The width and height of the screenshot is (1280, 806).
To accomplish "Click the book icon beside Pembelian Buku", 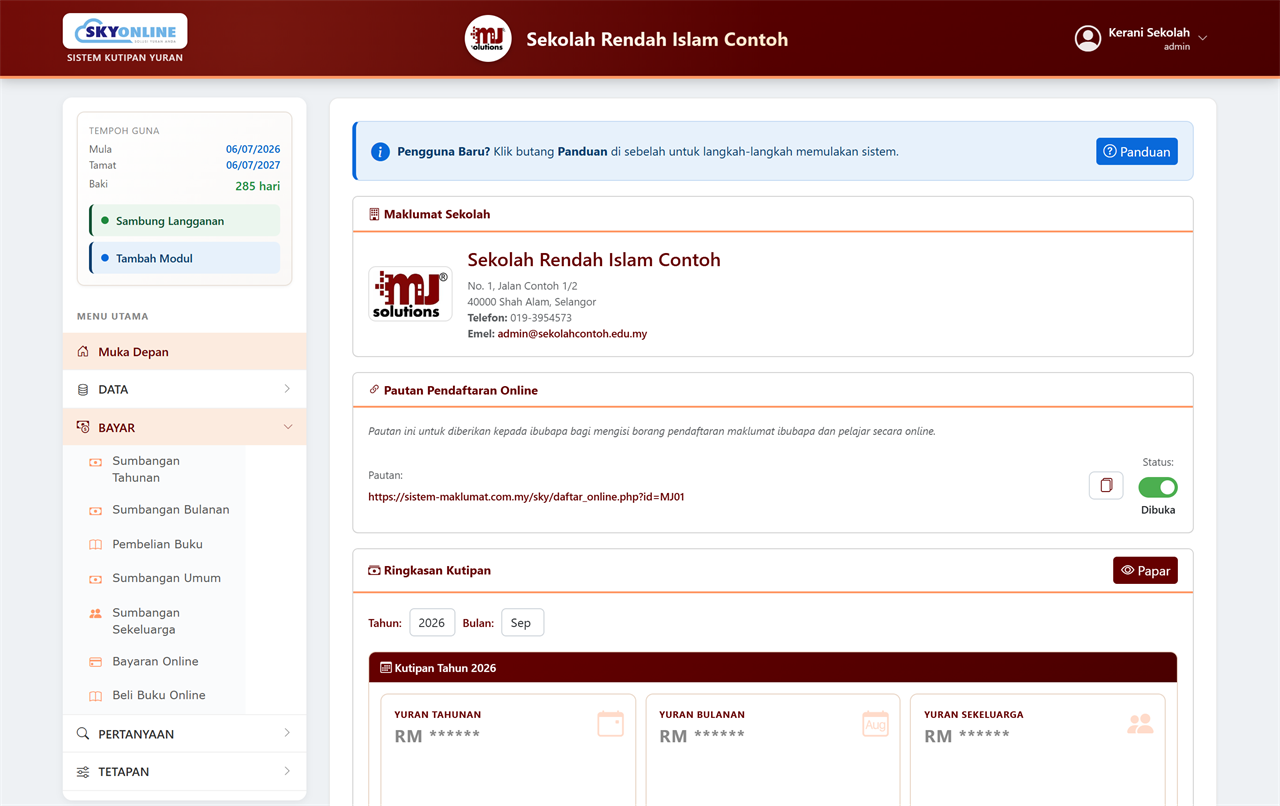I will pyautogui.click(x=96, y=545).
